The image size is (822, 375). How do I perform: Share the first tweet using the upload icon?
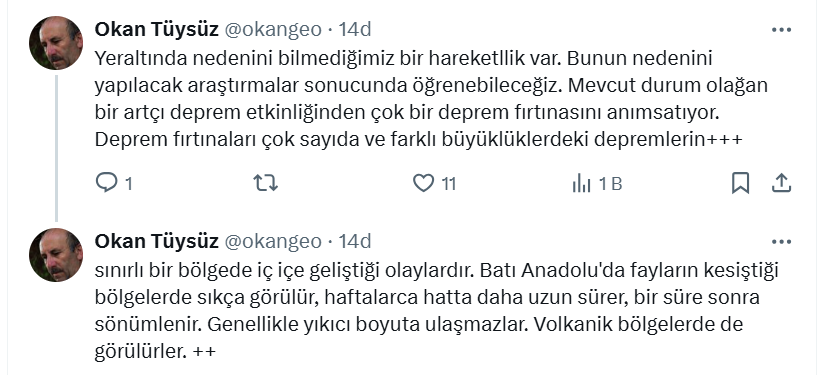pos(781,183)
